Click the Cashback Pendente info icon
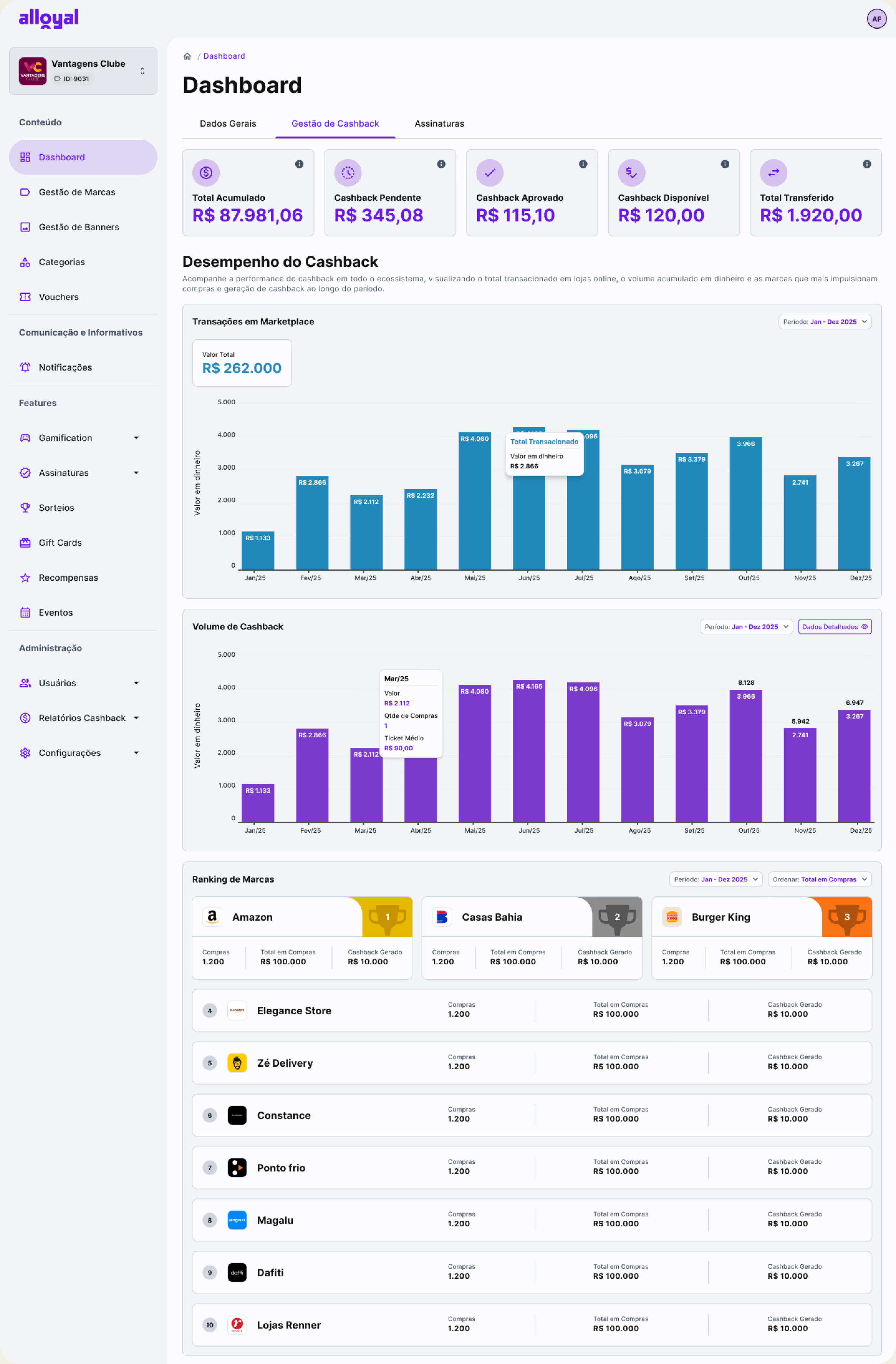The image size is (896, 1364). pyautogui.click(x=441, y=164)
